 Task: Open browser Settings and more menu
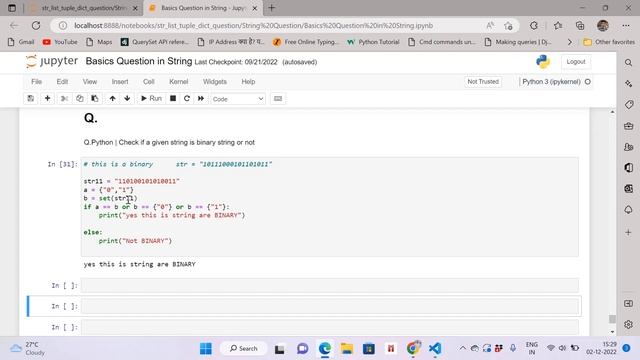[x=626, y=26]
